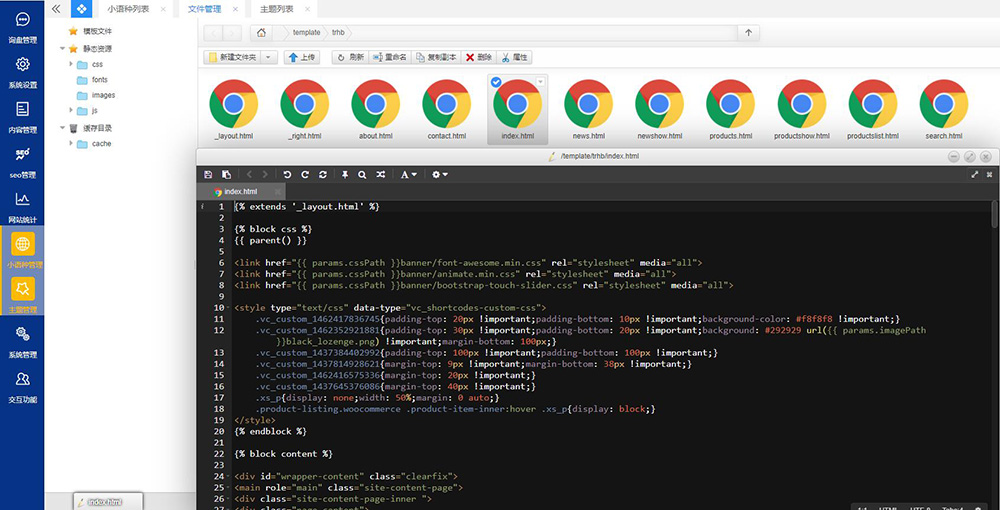Click the undo icon in the code editor

coord(288,174)
